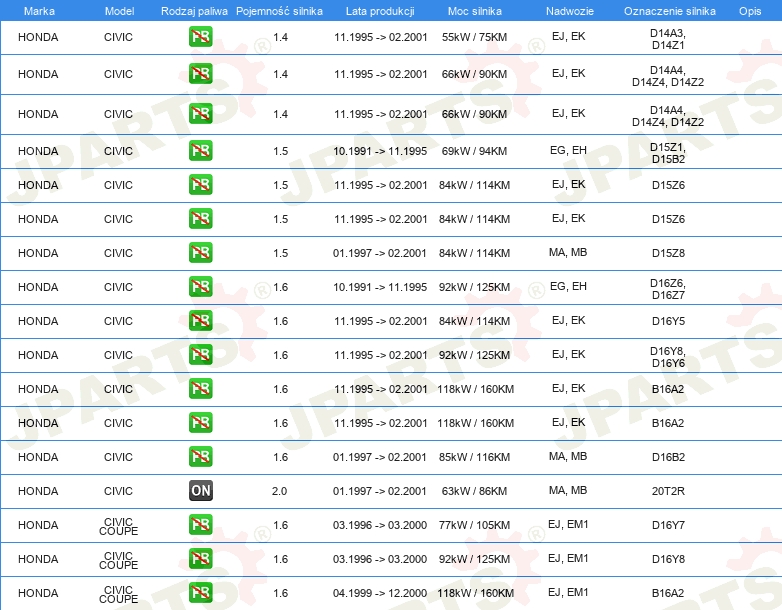
Task: Select the engine code D15Z8
Action: tap(668, 253)
